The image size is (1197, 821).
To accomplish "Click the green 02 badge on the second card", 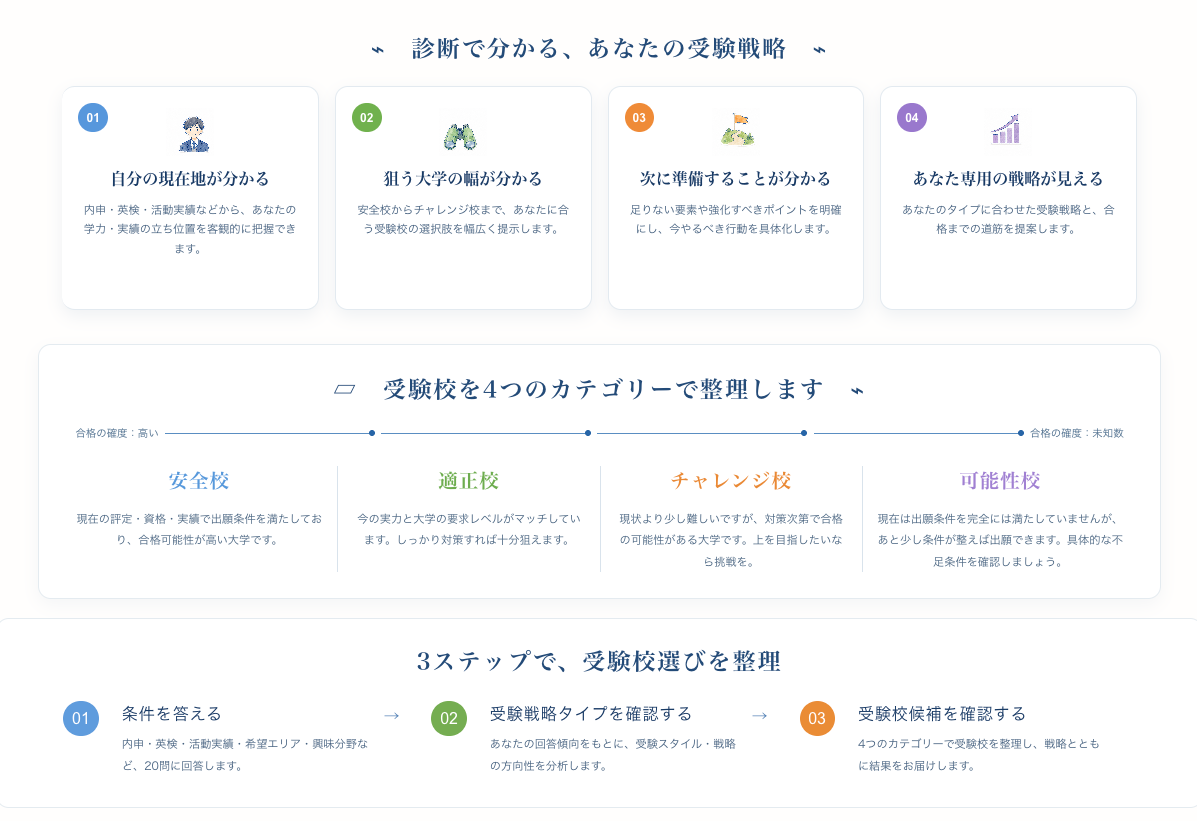I will [x=366, y=118].
